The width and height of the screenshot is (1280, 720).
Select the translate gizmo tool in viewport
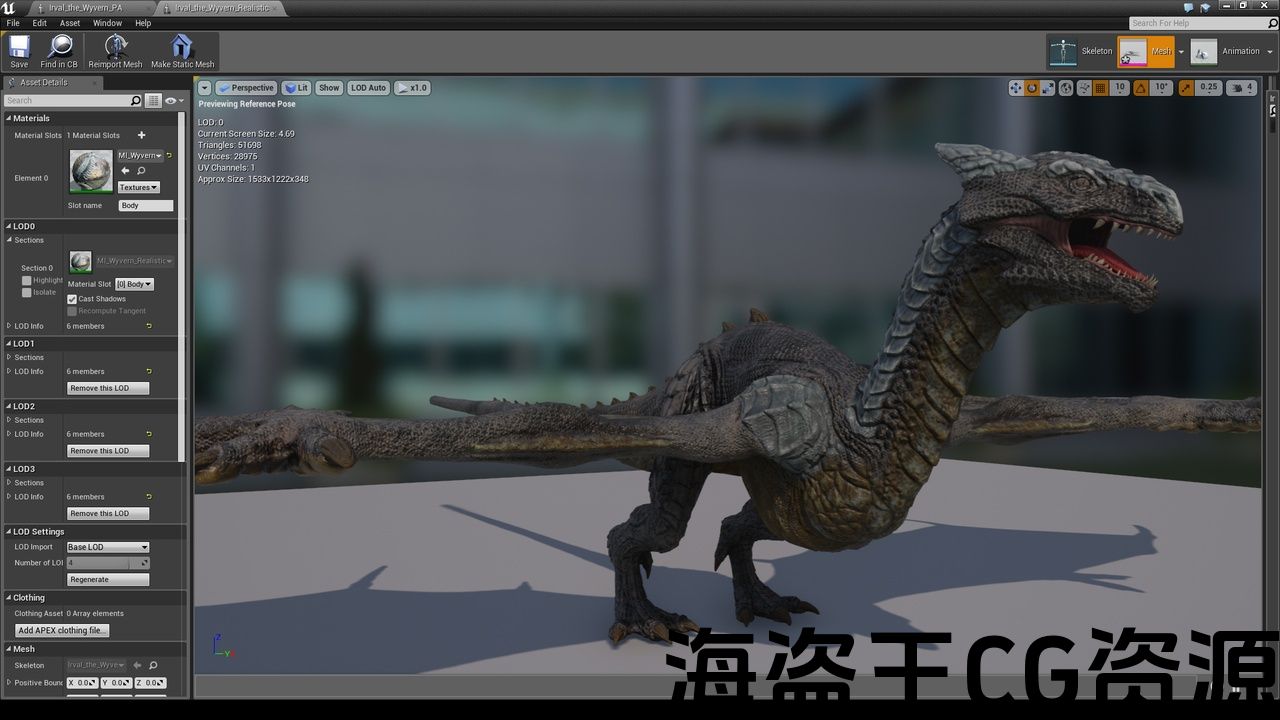(x=1016, y=88)
